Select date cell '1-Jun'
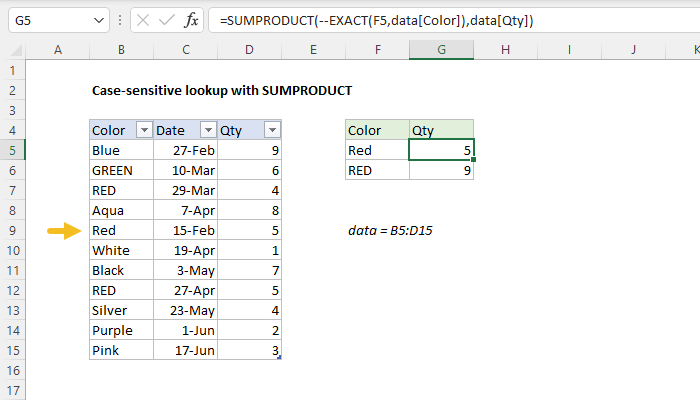This screenshot has height=400, width=700. pos(186,330)
